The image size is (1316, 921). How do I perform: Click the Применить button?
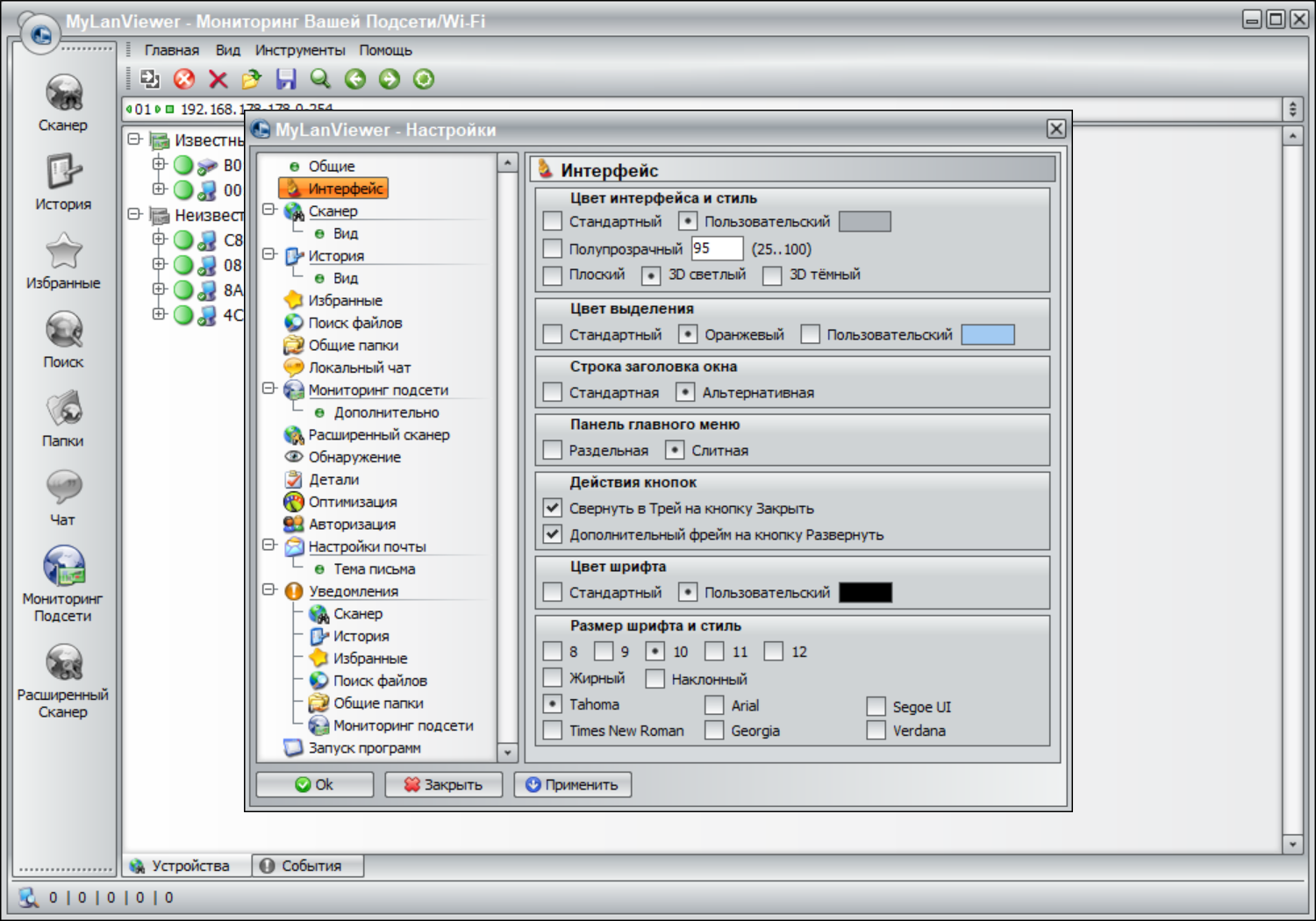[x=572, y=784]
